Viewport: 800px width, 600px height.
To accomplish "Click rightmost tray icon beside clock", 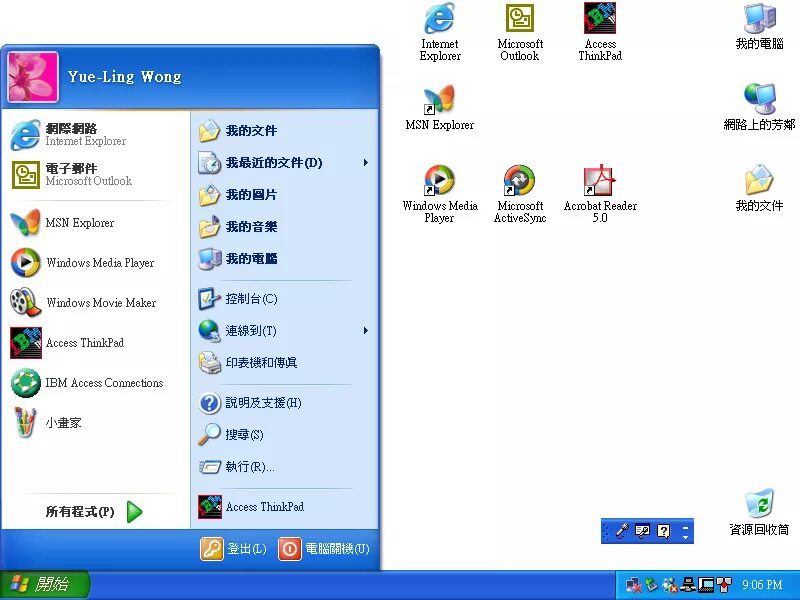I will tap(724, 585).
